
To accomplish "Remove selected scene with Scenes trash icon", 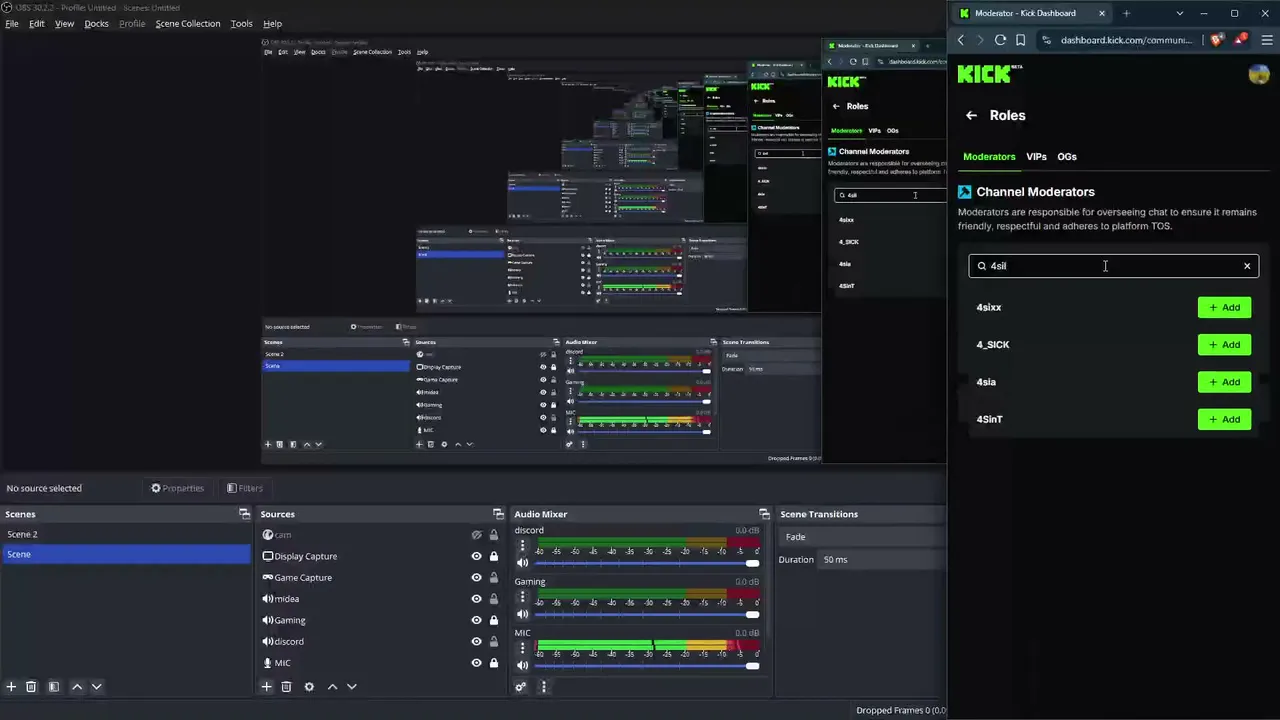I will click(x=31, y=687).
